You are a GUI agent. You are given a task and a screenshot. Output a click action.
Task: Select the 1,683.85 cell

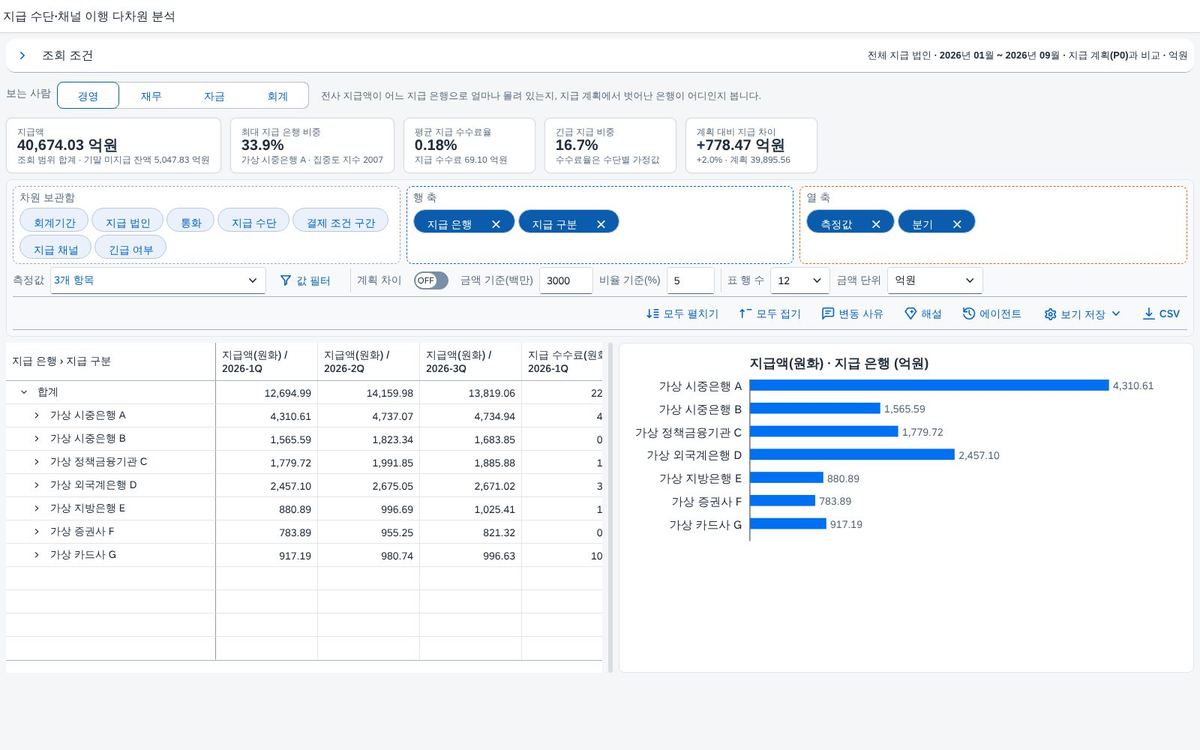[x=470, y=439]
